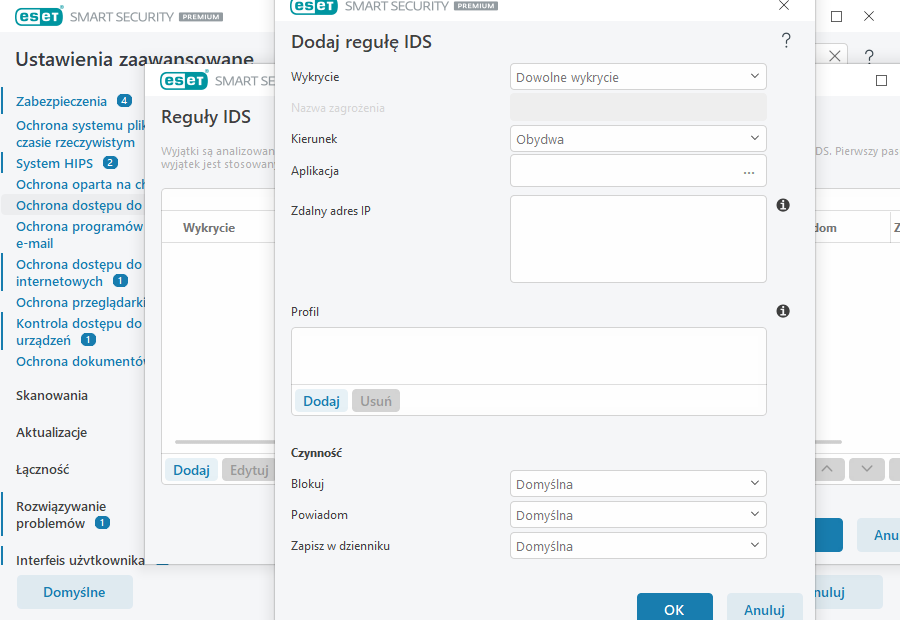Open the Wykrycie dropdown

point(638,77)
